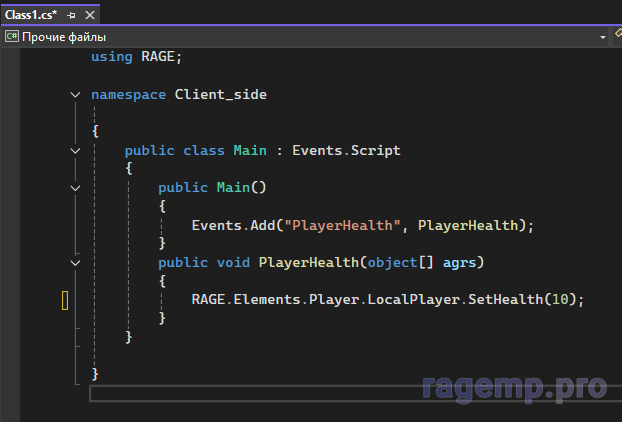Click the C# project icon in navigation bar
The image size is (622, 422).
click(x=12, y=36)
